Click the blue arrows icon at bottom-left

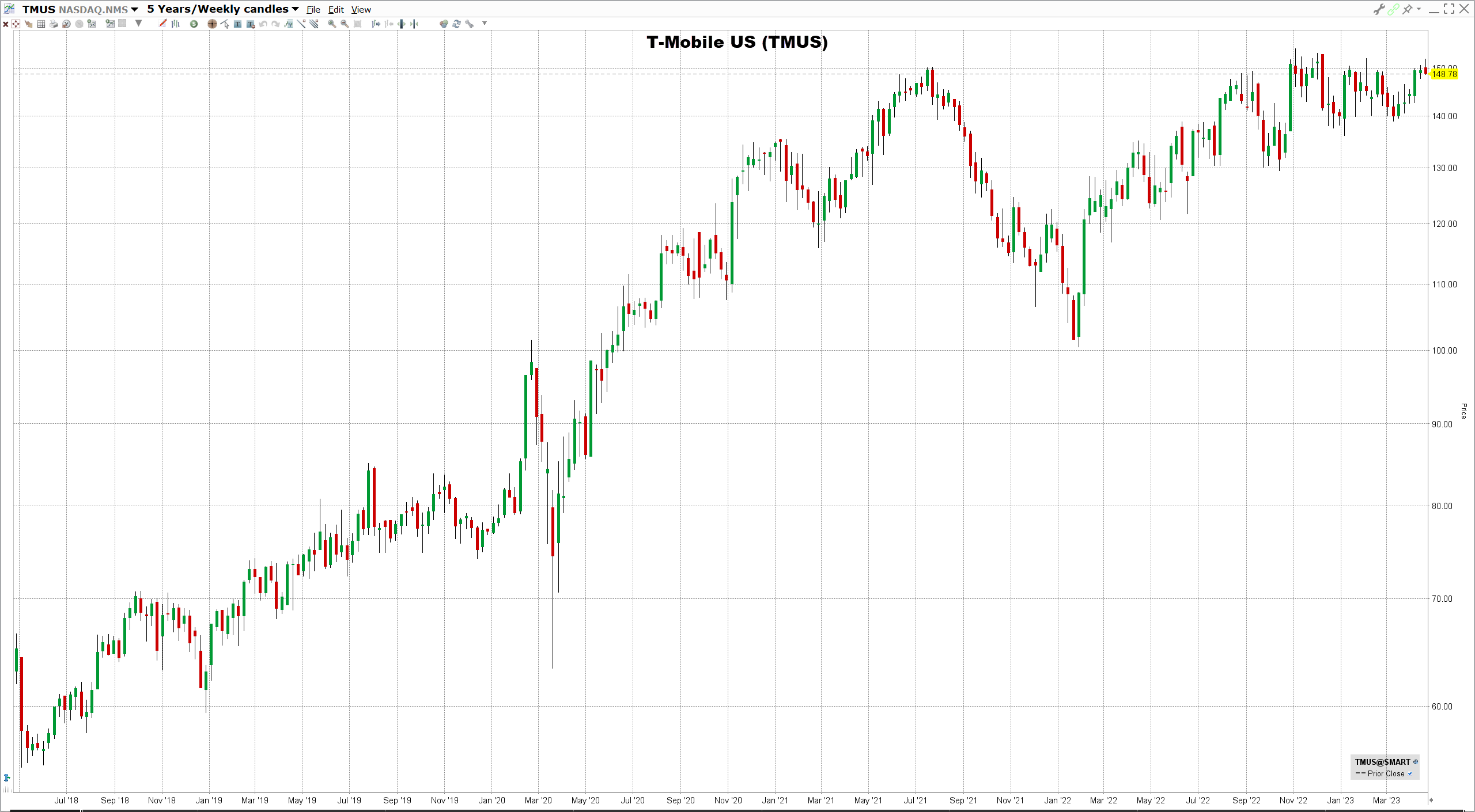6,778
